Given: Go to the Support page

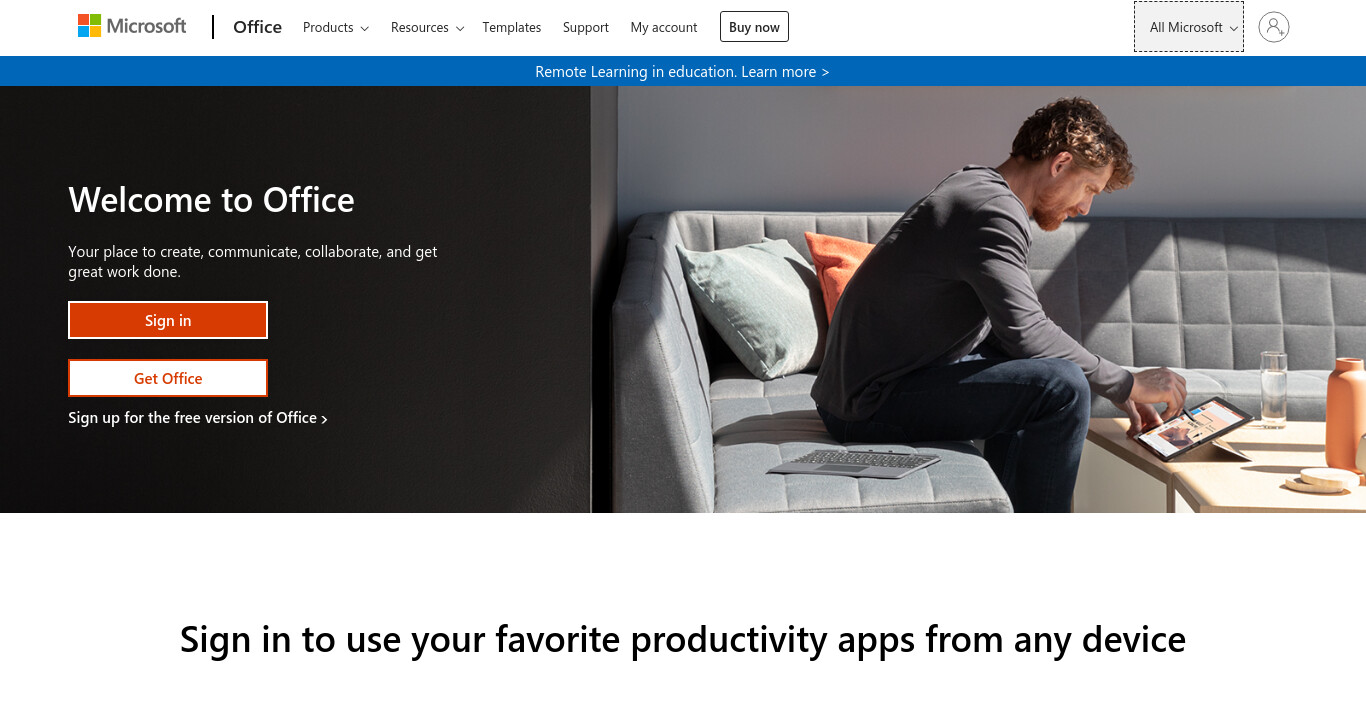Looking at the screenshot, I should (586, 27).
